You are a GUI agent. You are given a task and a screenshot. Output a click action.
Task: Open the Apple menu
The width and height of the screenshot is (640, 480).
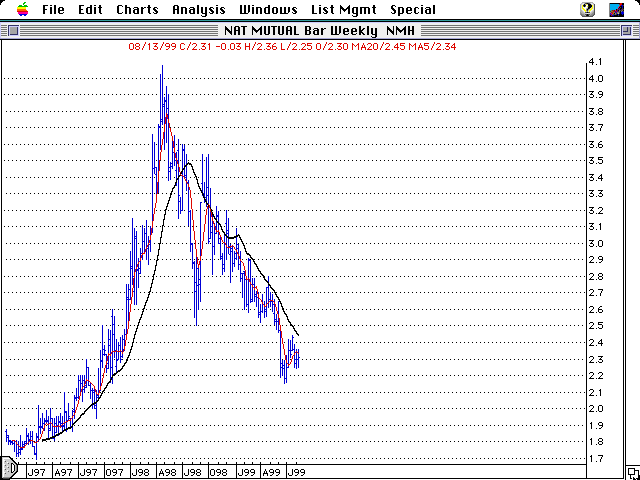pos(23,9)
